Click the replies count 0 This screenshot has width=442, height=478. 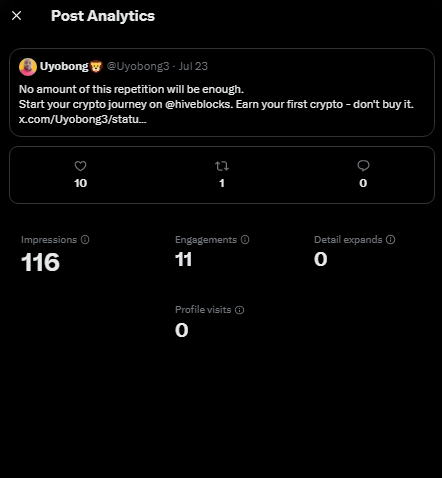pyautogui.click(x=363, y=183)
